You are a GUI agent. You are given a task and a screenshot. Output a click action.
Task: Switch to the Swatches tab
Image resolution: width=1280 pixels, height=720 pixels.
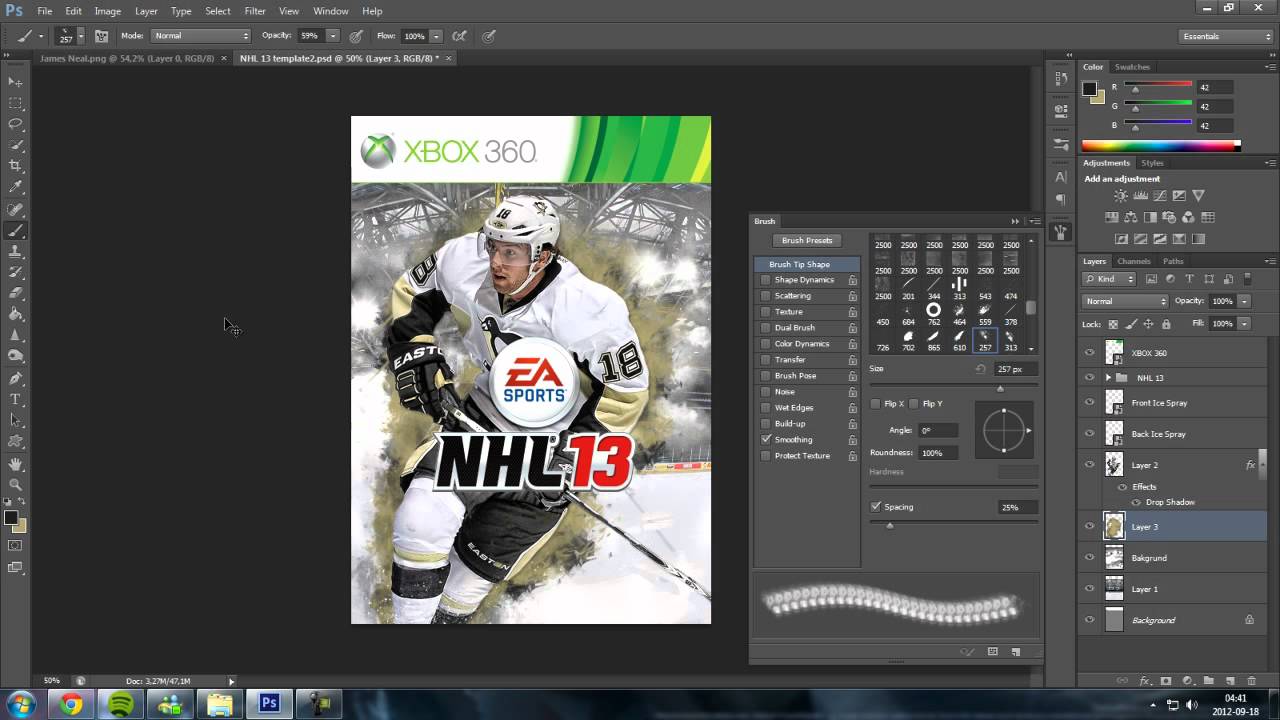[1132, 67]
